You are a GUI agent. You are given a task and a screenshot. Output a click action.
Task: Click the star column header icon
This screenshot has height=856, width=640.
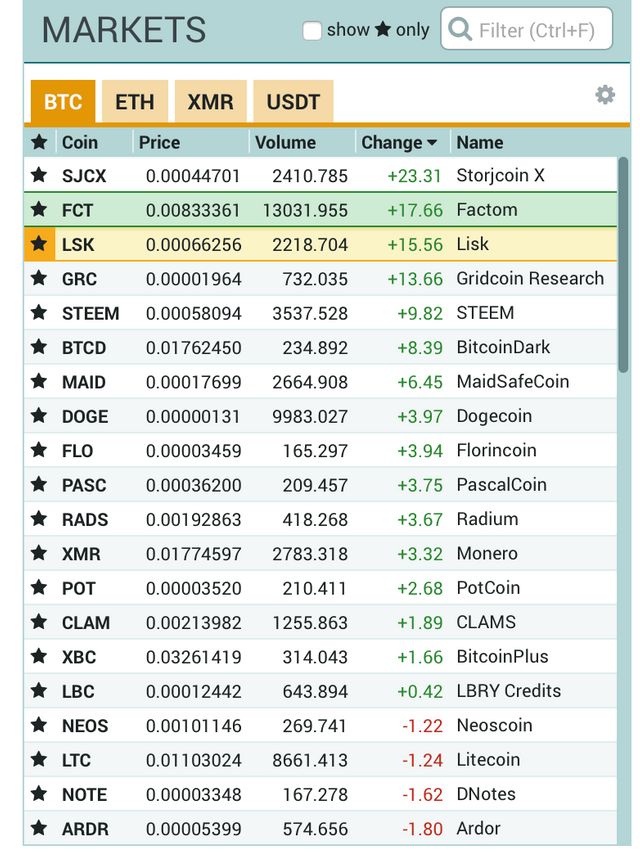(x=39, y=142)
